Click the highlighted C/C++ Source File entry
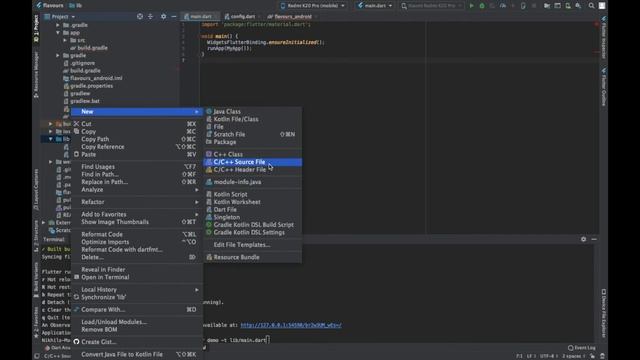Image resolution: width=640 pixels, height=360 pixels. tap(253, 162)
